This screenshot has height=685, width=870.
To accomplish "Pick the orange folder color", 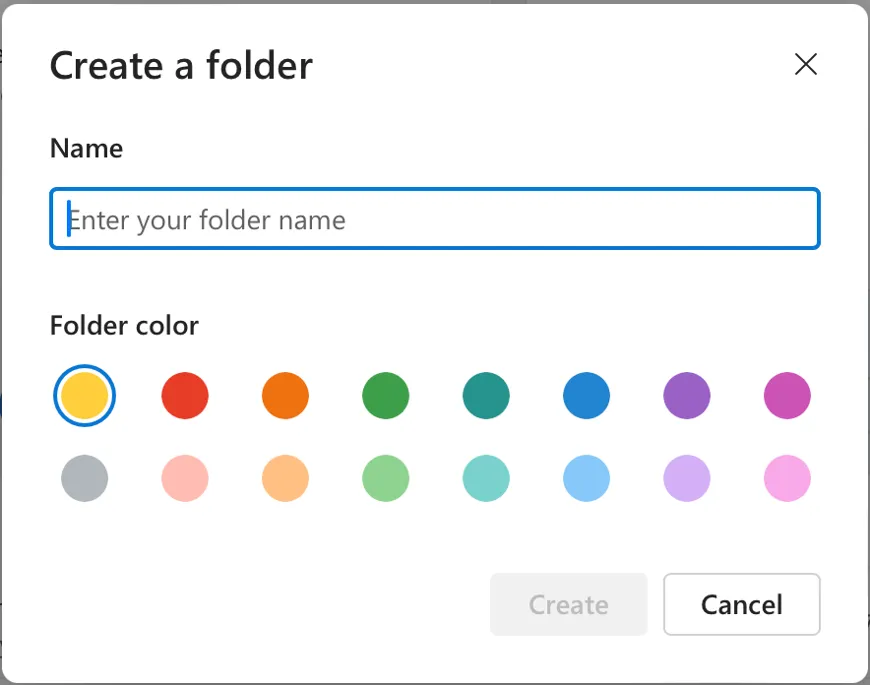I will tap(286, 396).
